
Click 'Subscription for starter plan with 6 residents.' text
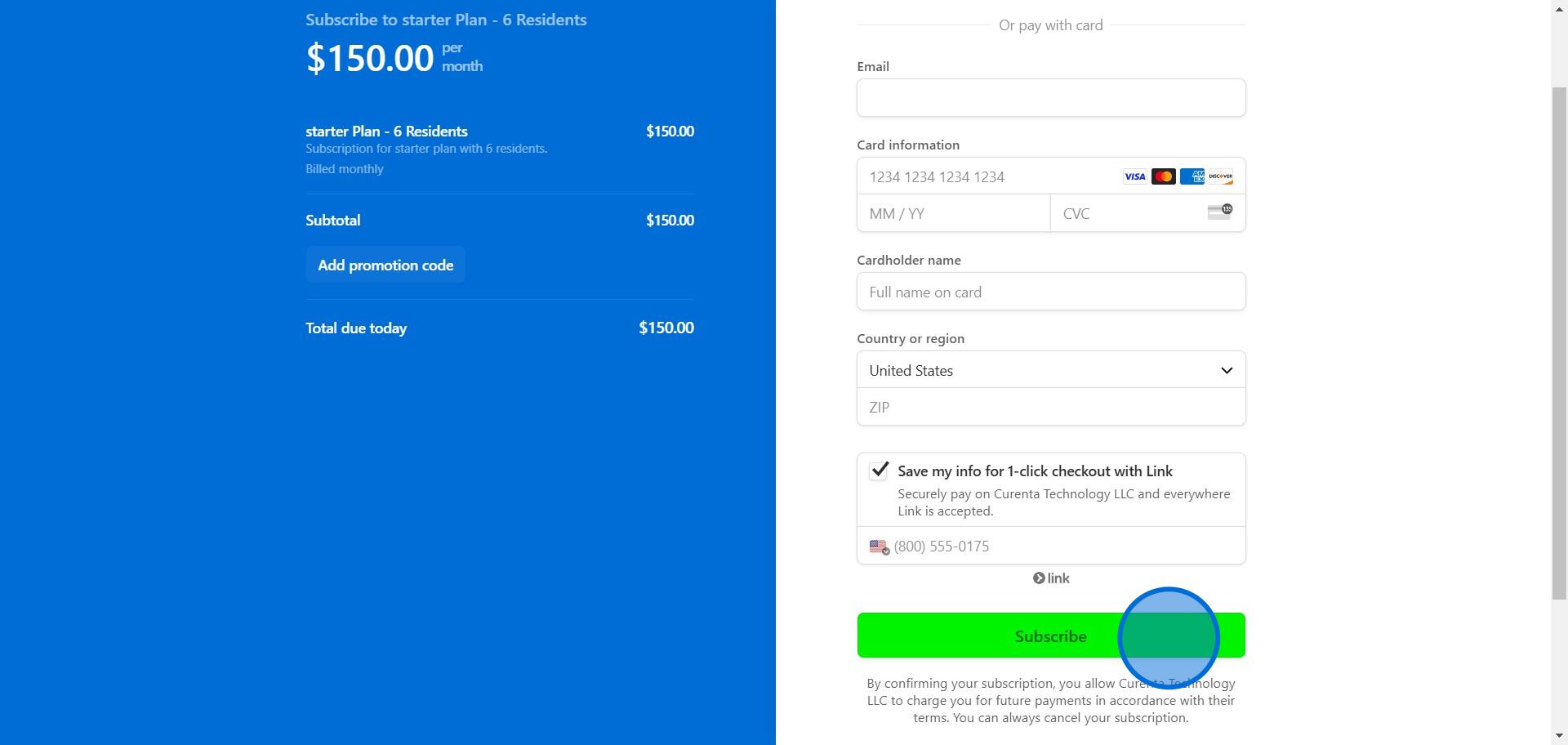(426, 149)
